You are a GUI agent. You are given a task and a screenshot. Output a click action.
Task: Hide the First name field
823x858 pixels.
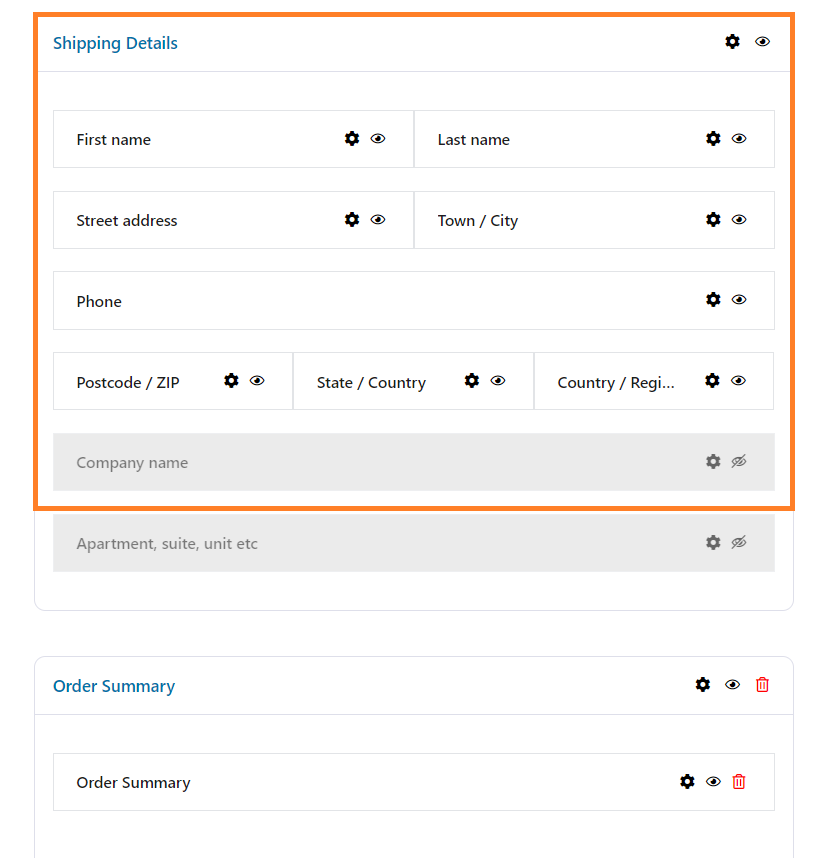point(378,138)
